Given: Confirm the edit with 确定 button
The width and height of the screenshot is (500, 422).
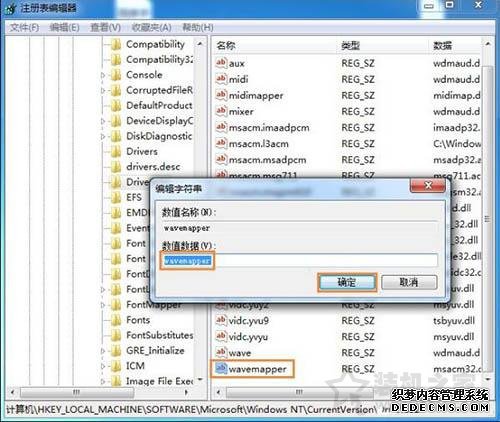Looking at the screenshot, I should pos(347,282).
